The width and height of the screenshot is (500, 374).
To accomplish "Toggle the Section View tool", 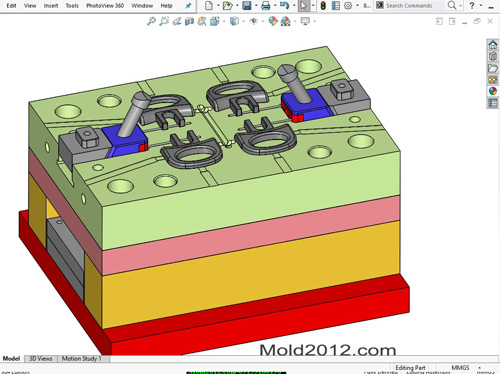I will tap(189, 21).
